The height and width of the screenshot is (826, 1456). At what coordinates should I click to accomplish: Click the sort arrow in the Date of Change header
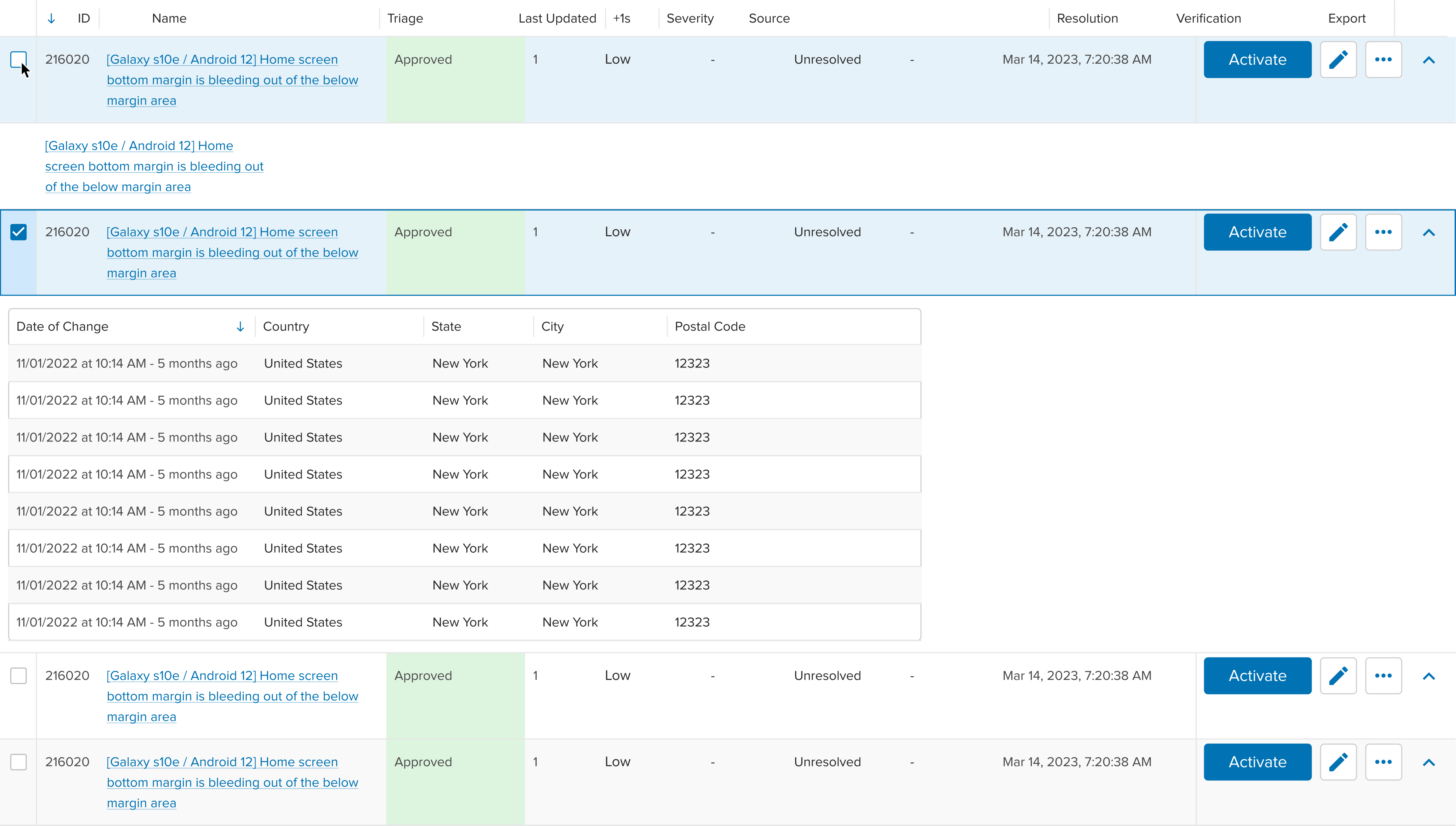click(x=240, y=327)
